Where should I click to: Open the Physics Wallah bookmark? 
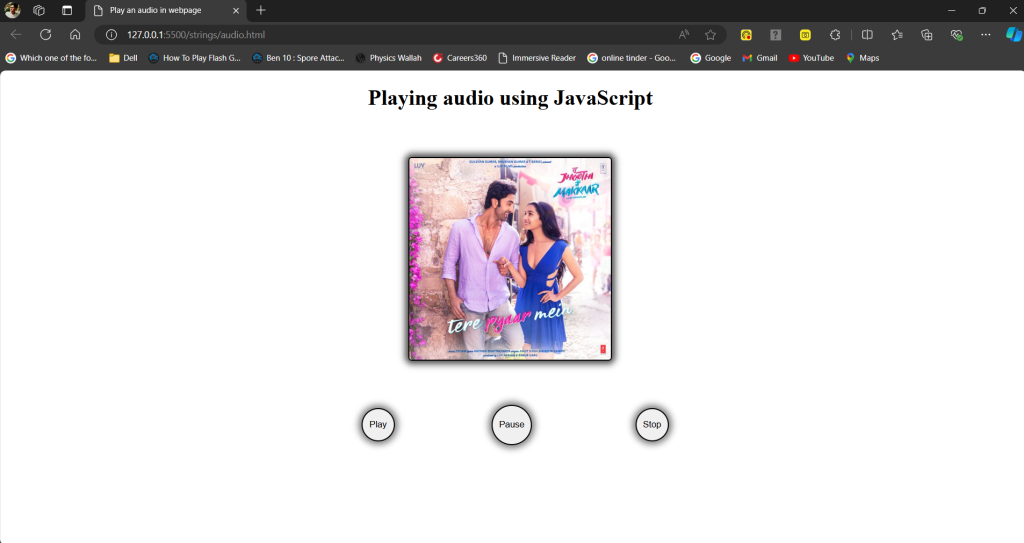(389, 58)
